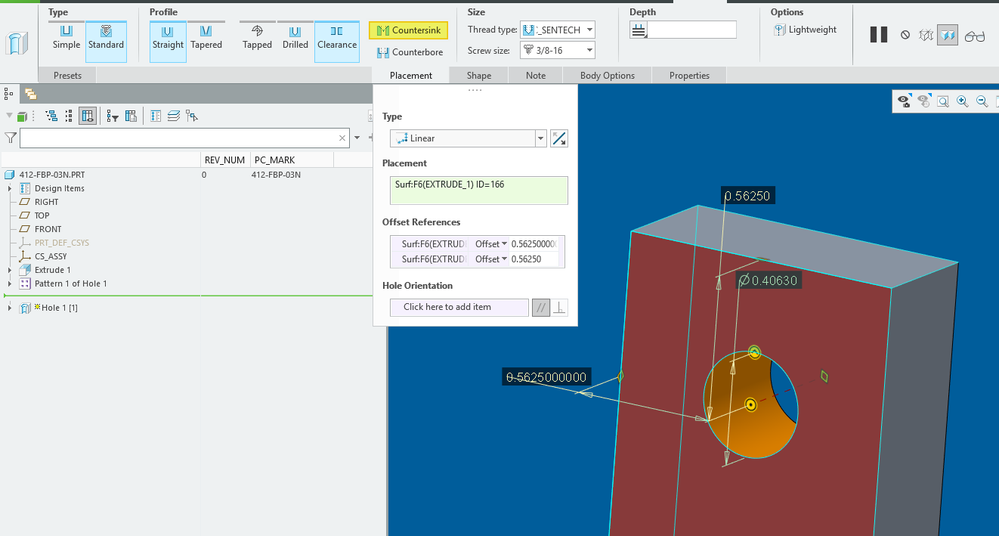Click the zoom in magnifier icon
Image resolution: width=999 pixels, height=536 pixels.
(962, 101)
